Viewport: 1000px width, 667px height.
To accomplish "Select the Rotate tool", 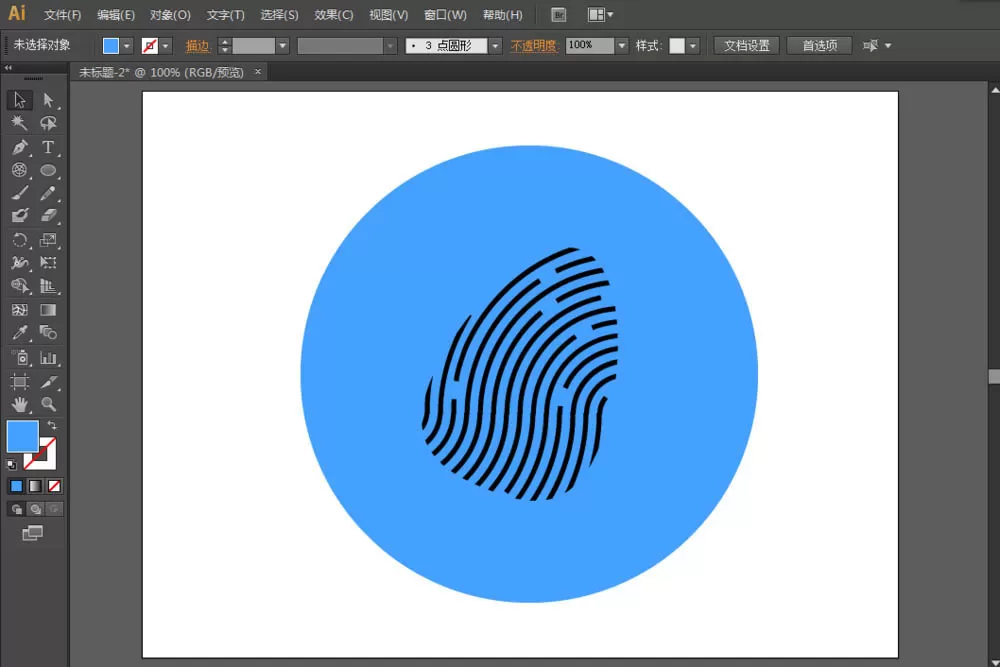I will 19,240.
